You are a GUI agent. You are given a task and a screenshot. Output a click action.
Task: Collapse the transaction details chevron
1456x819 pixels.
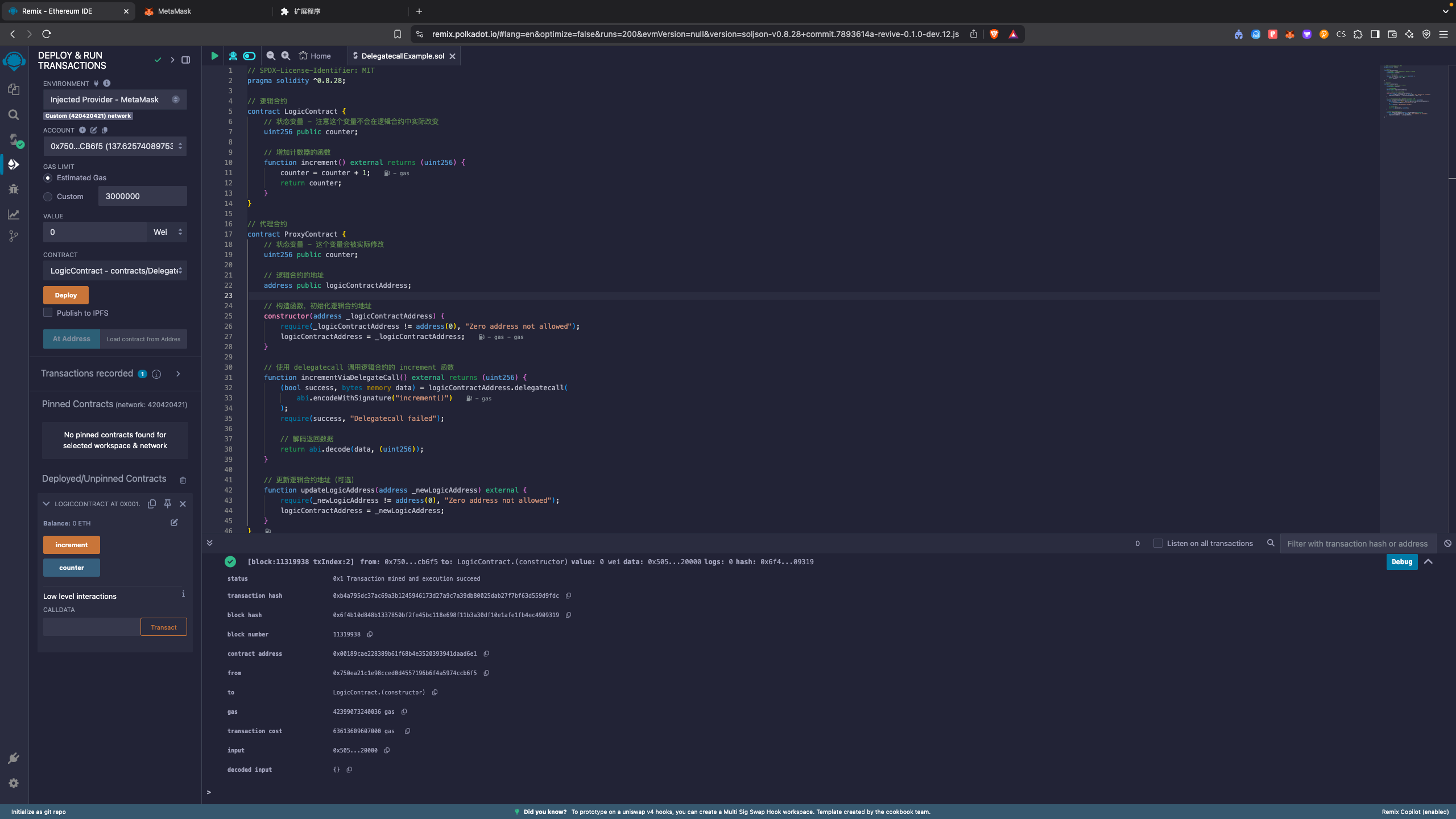[1428, 561]
